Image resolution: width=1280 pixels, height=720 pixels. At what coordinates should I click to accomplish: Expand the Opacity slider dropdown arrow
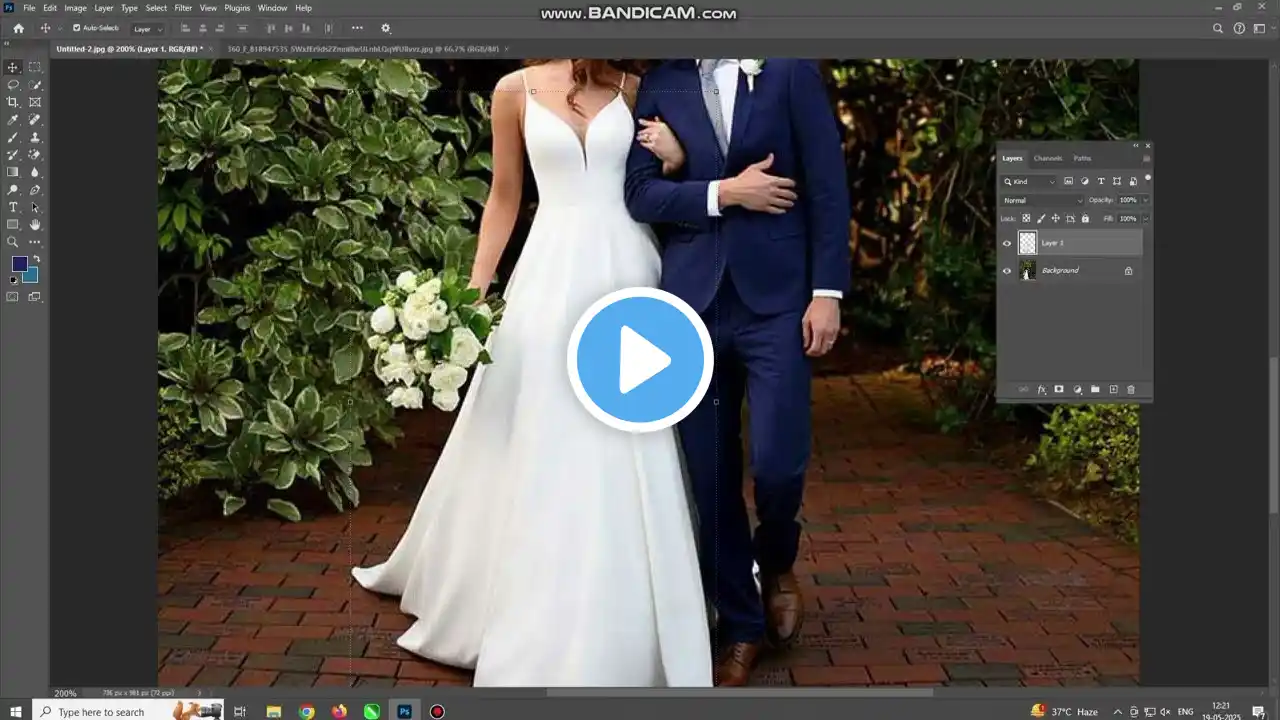click(x=1144, y=201)
